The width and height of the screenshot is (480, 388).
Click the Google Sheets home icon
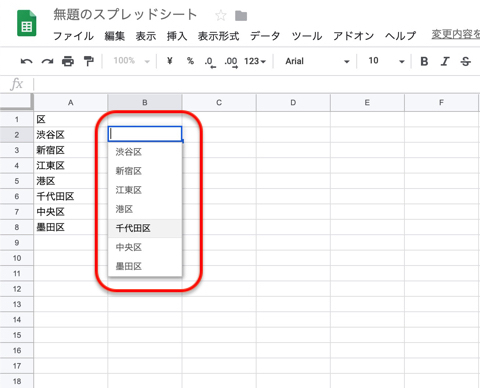27,23
